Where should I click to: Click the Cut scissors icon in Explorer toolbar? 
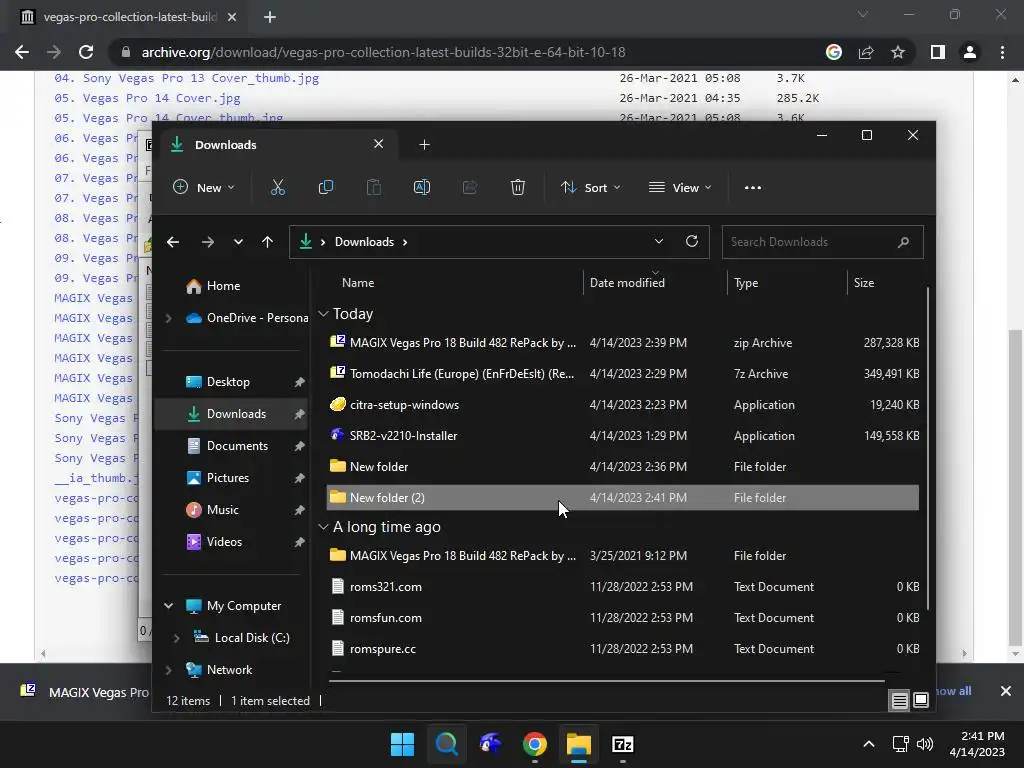pyautogui.click(x=278, y=188)
